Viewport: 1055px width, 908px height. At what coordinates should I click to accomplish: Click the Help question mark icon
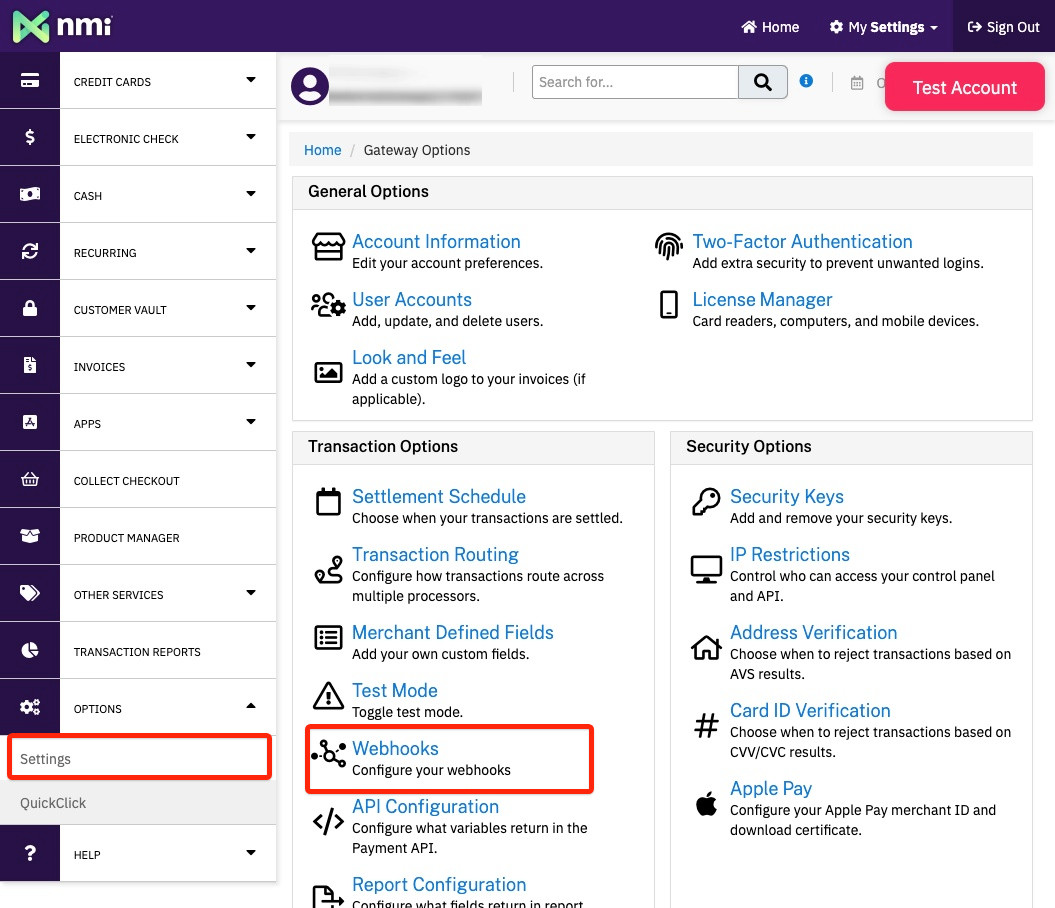(x=30, y=853)
